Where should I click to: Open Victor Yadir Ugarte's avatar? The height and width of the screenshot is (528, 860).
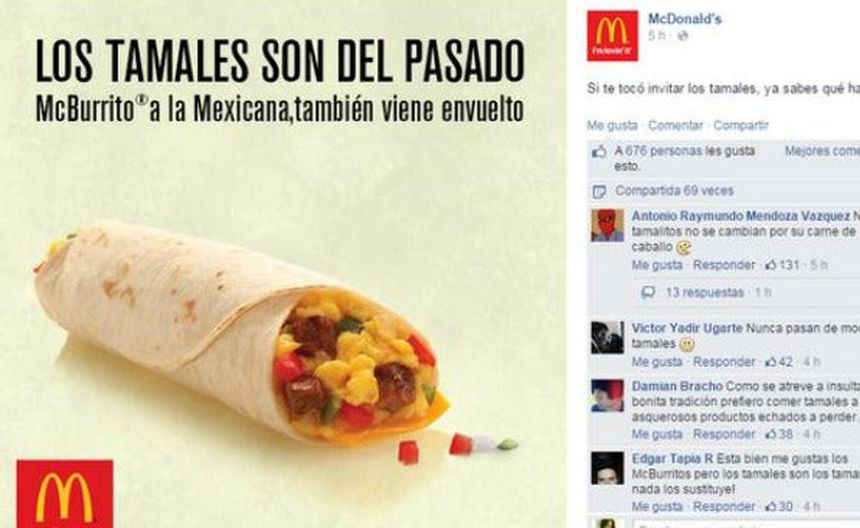[x=607, y=338]
